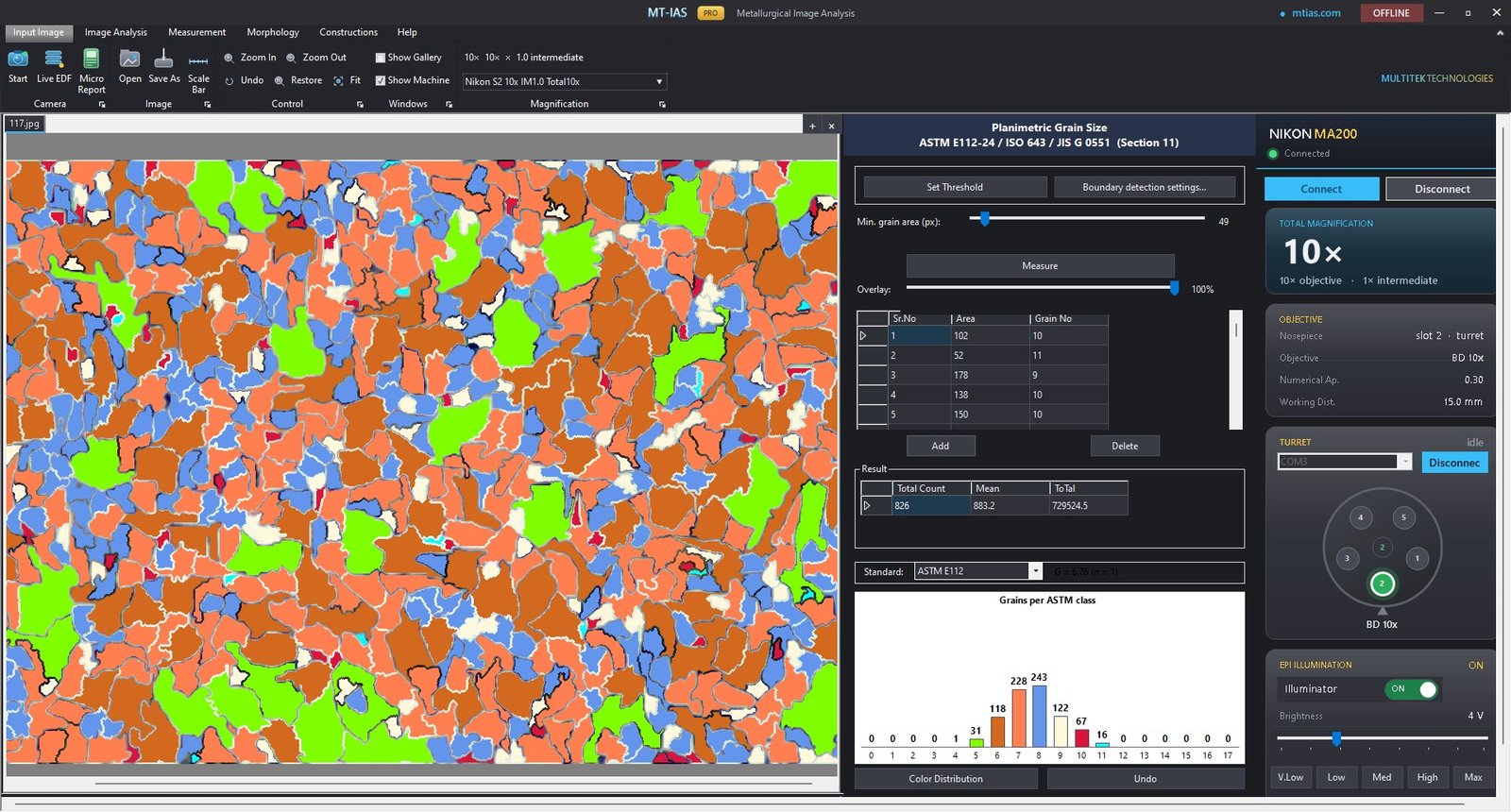Set brightness to High
This screenshot has height=812, width=1511.
pyautogui.click(x=1428, y=777)
